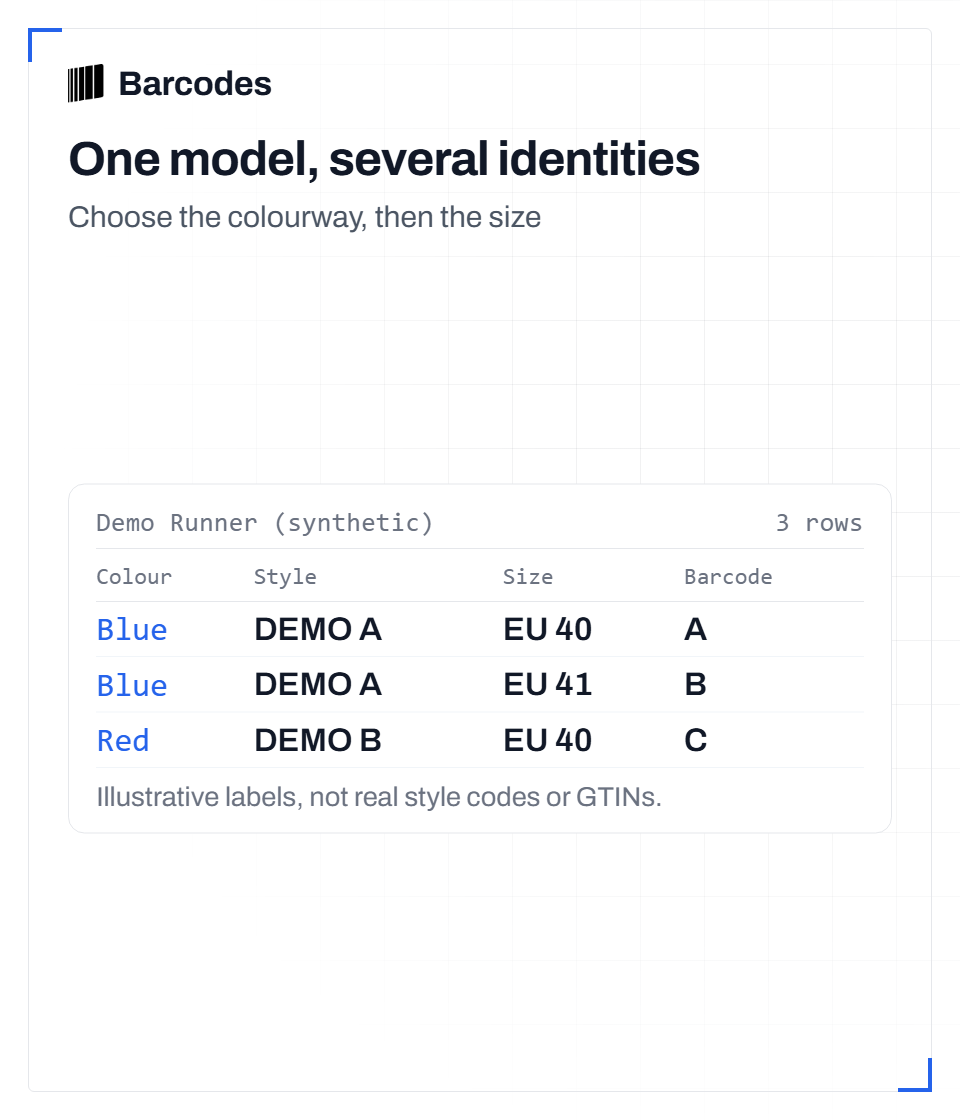960x1120 pixels.
Task: Click "EU 40" in the Red row
Action: point(548,741)
